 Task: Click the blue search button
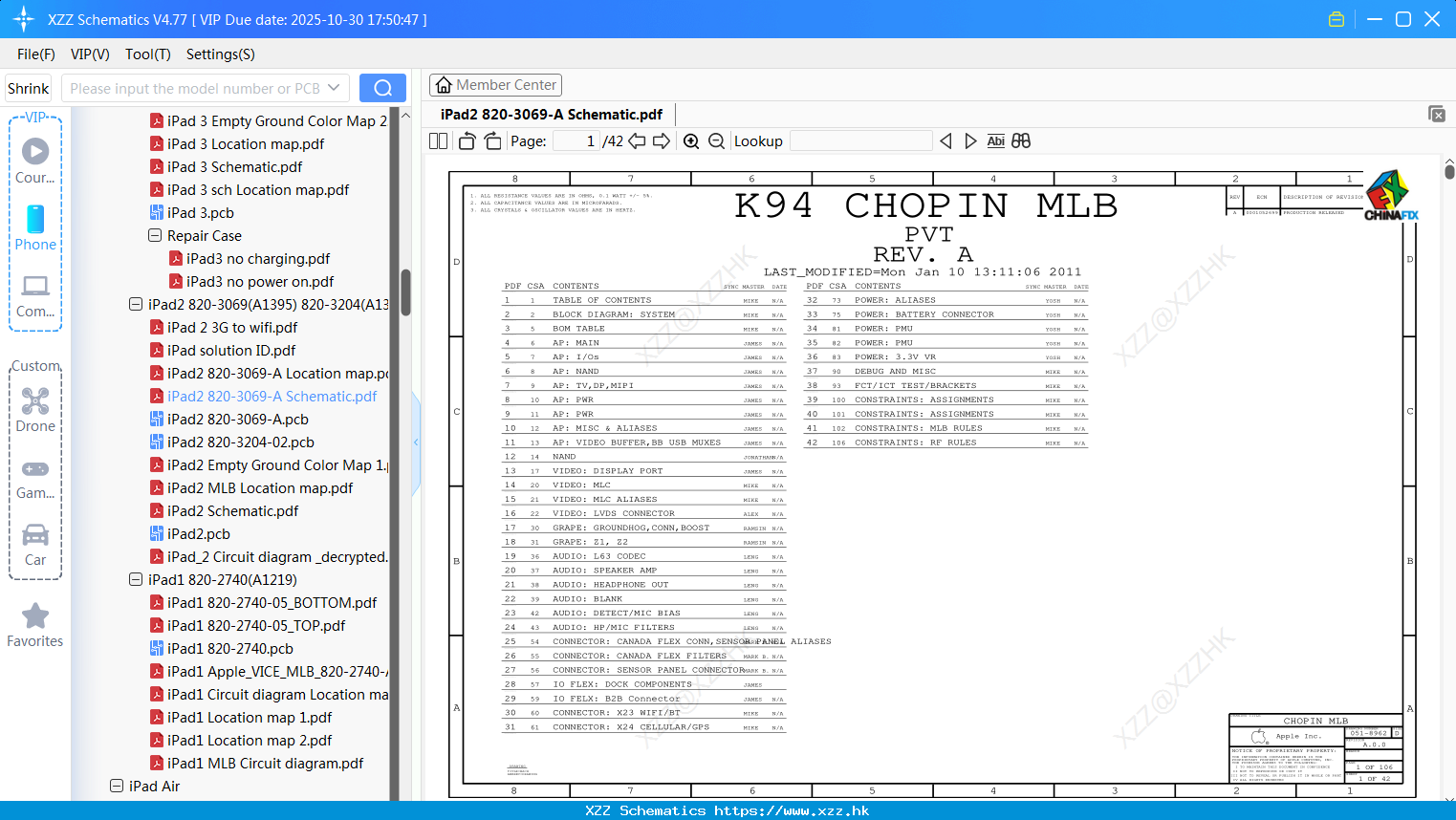(x=382, y=88)
